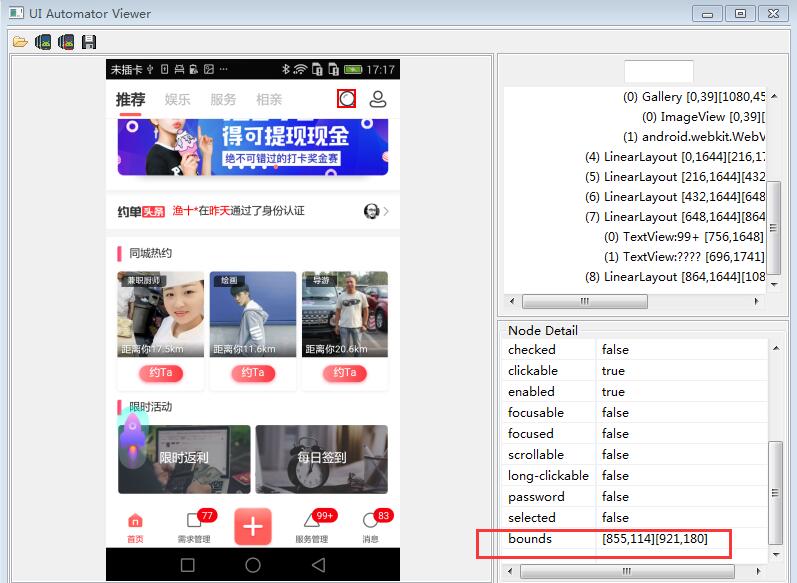Click the hierarchy tree vertical scrollbar thumb

point(774,228)
